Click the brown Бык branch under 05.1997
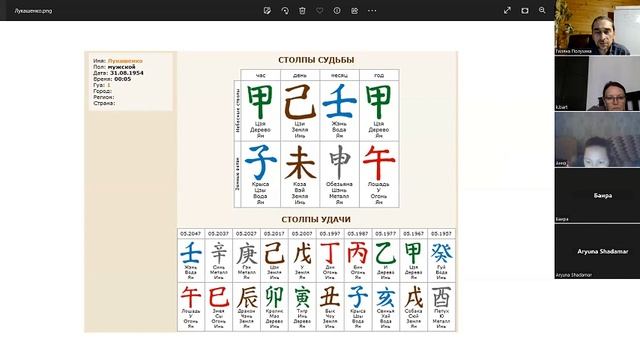 [x=330, y=297]
